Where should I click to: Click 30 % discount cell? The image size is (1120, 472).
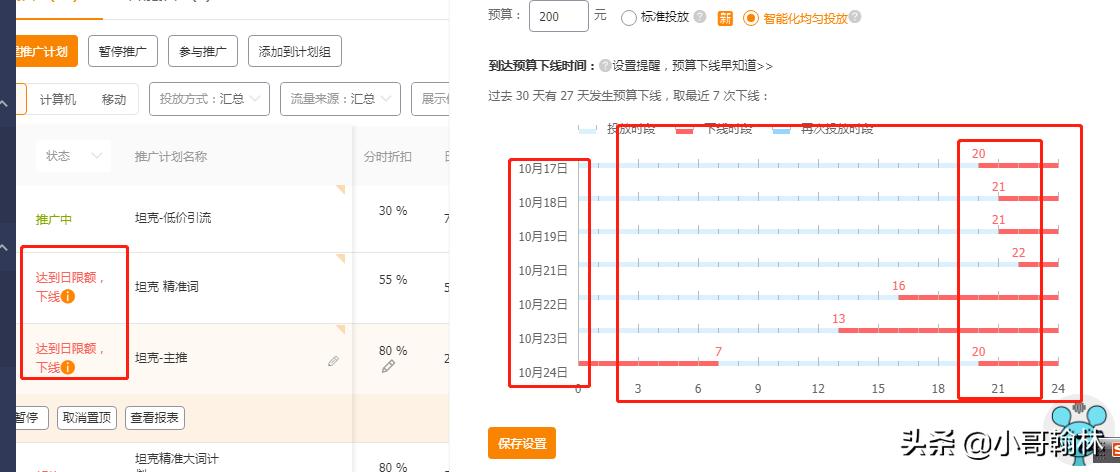click(x=393, y=211)
